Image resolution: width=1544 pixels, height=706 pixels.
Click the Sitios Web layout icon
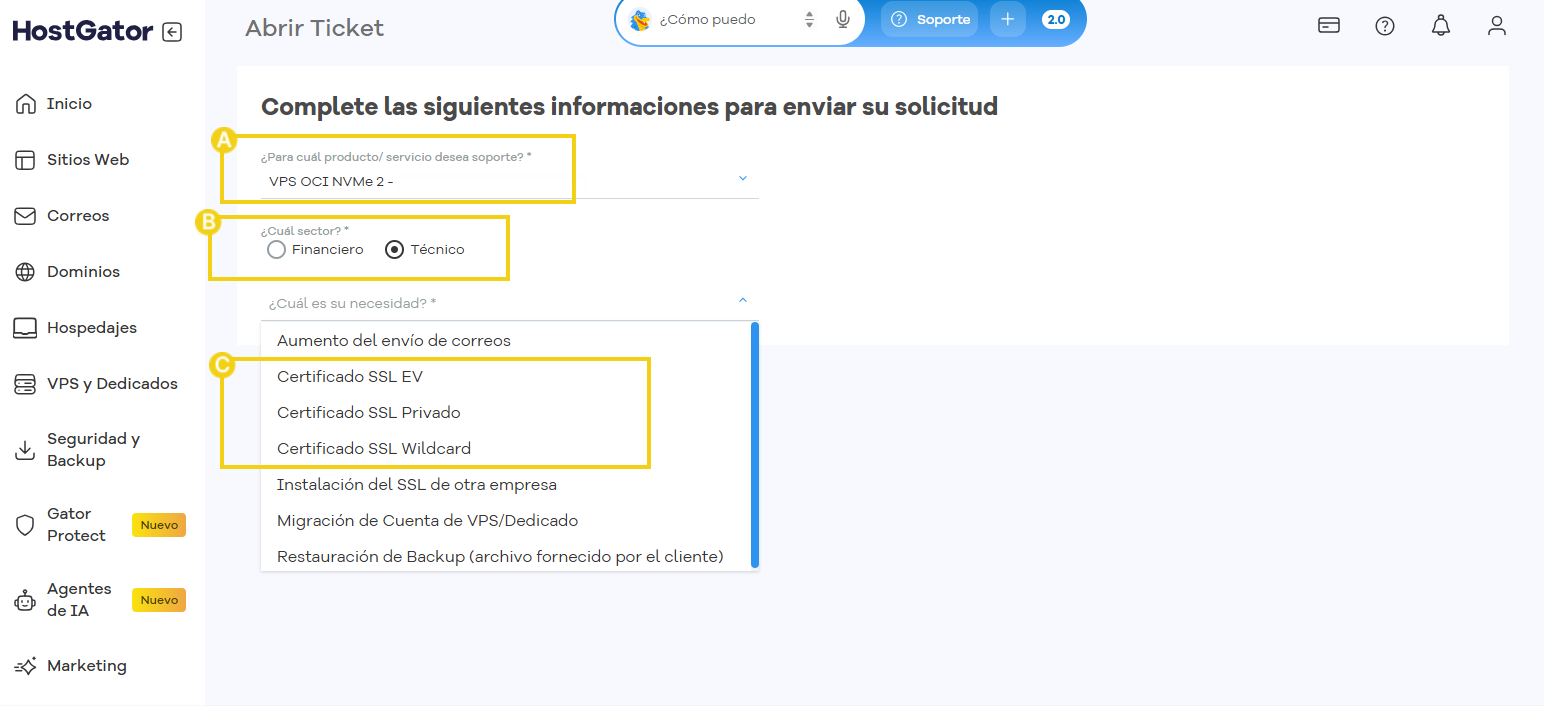click(x=26, y=160)
